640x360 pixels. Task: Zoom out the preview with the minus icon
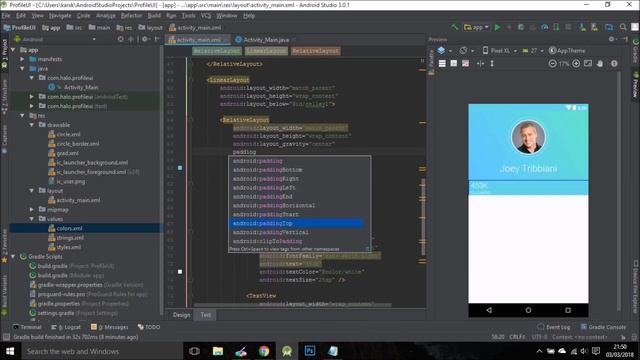pos(552,64)
